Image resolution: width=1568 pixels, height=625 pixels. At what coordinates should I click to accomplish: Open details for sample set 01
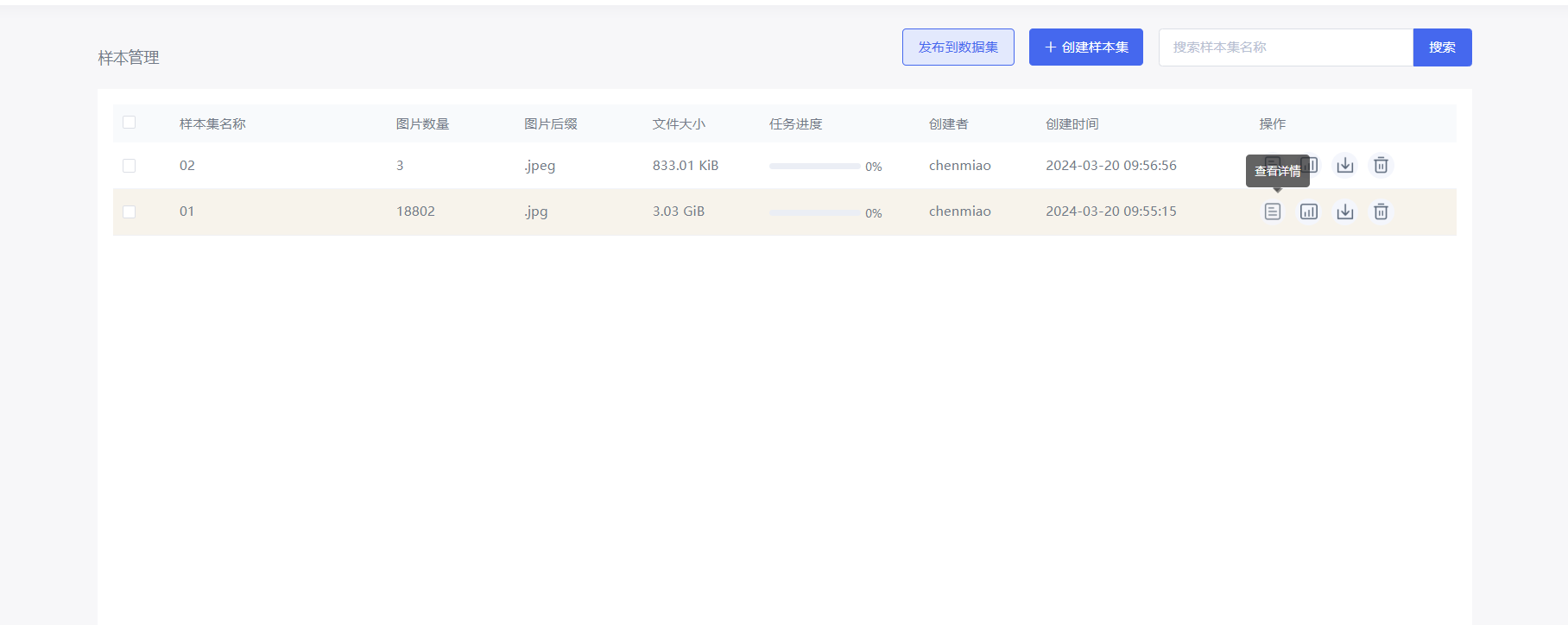pyautogui.click(x=1272, y=211)
